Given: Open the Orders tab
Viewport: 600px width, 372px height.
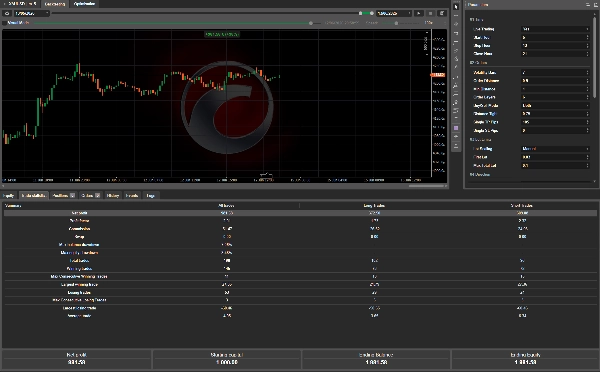Looking at the screenshot, I should tap(90, 196).
